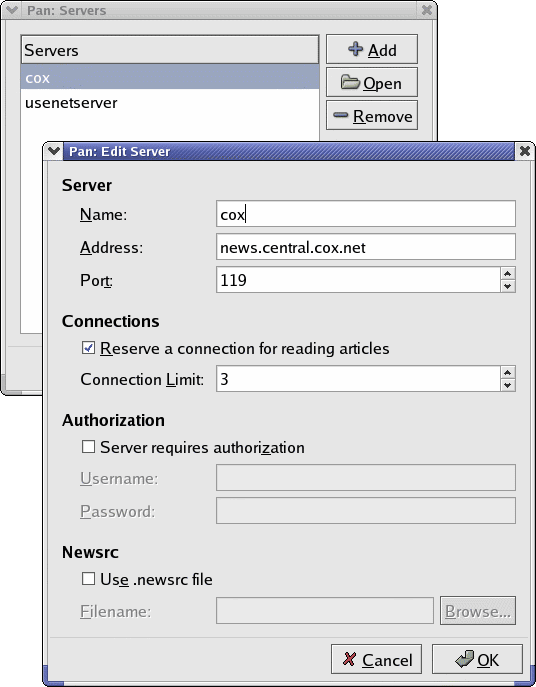The image size is (536, 687).
Task: Close the Edit Server dialog
Action: [525, 151]
